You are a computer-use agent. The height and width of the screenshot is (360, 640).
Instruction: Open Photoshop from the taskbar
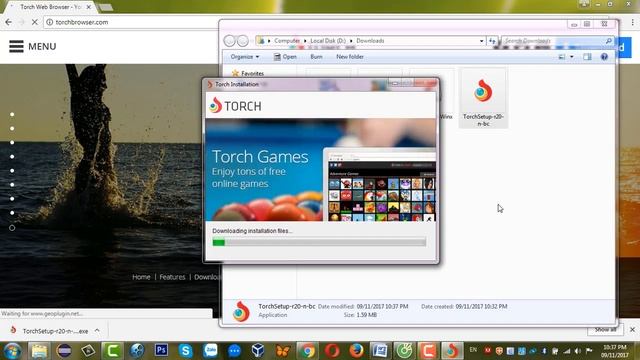[x=161, y=350]
